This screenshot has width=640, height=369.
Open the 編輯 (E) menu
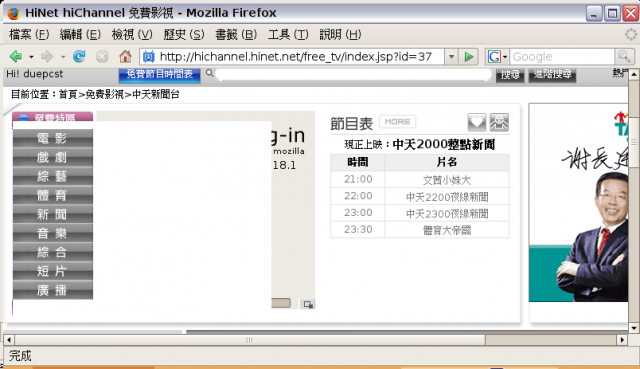(80, 35)
